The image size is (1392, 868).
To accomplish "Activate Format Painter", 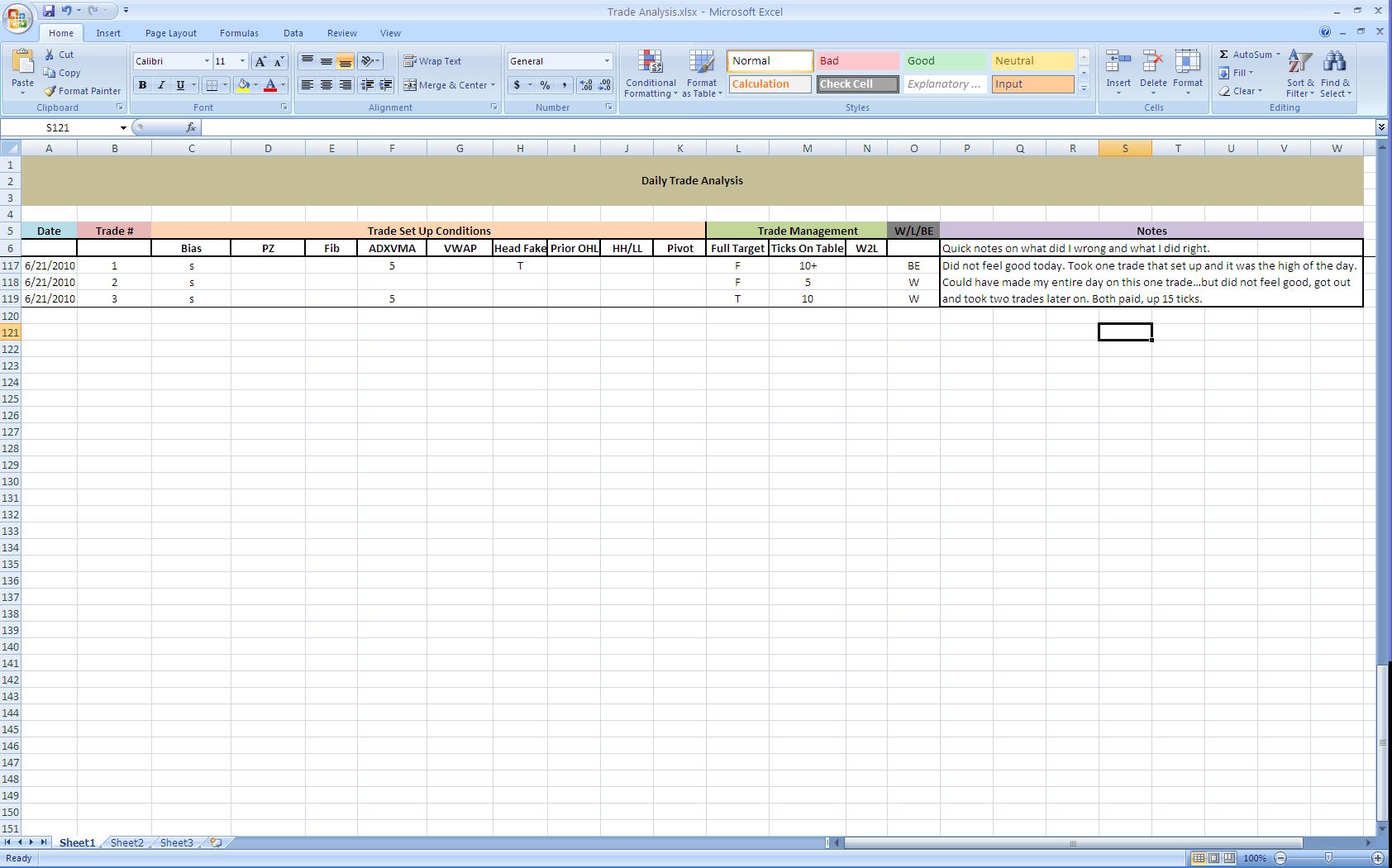I will (x=83, y=91).
